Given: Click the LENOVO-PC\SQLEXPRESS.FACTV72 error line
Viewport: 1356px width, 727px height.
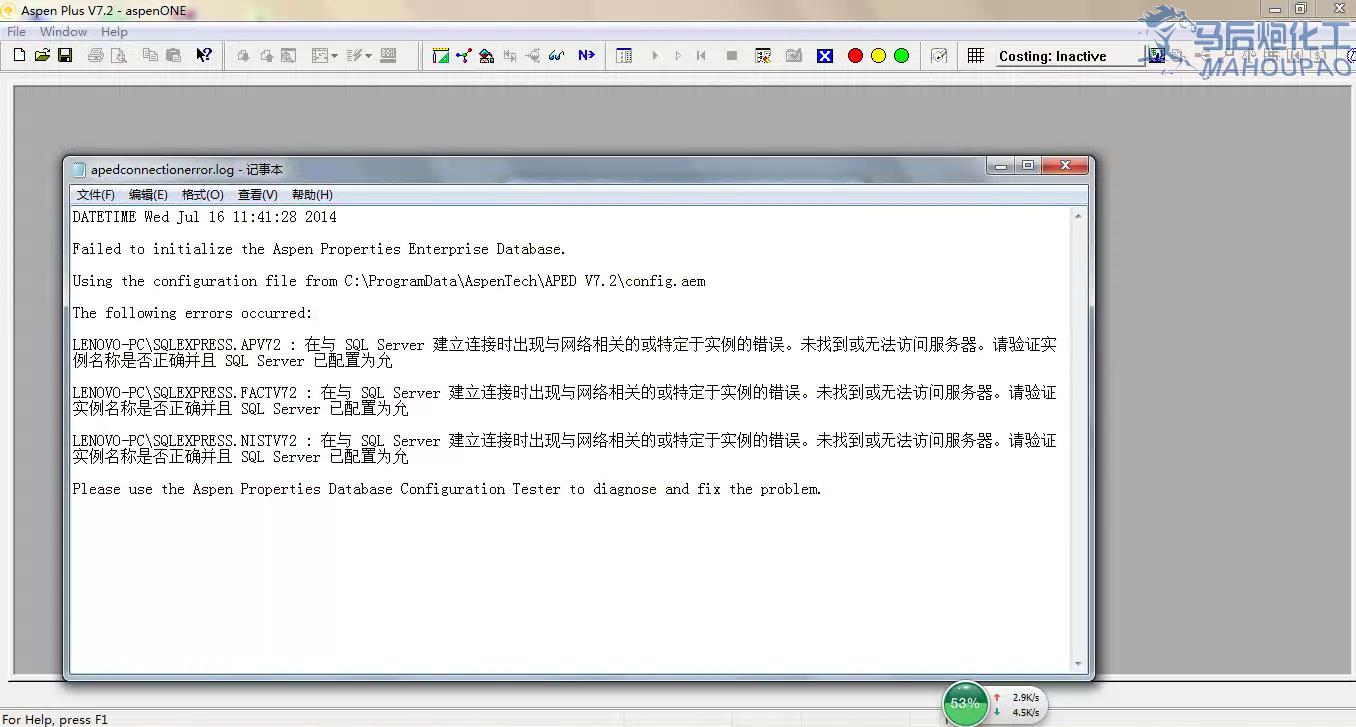Looking at the screenshot, I should [565, 401].
